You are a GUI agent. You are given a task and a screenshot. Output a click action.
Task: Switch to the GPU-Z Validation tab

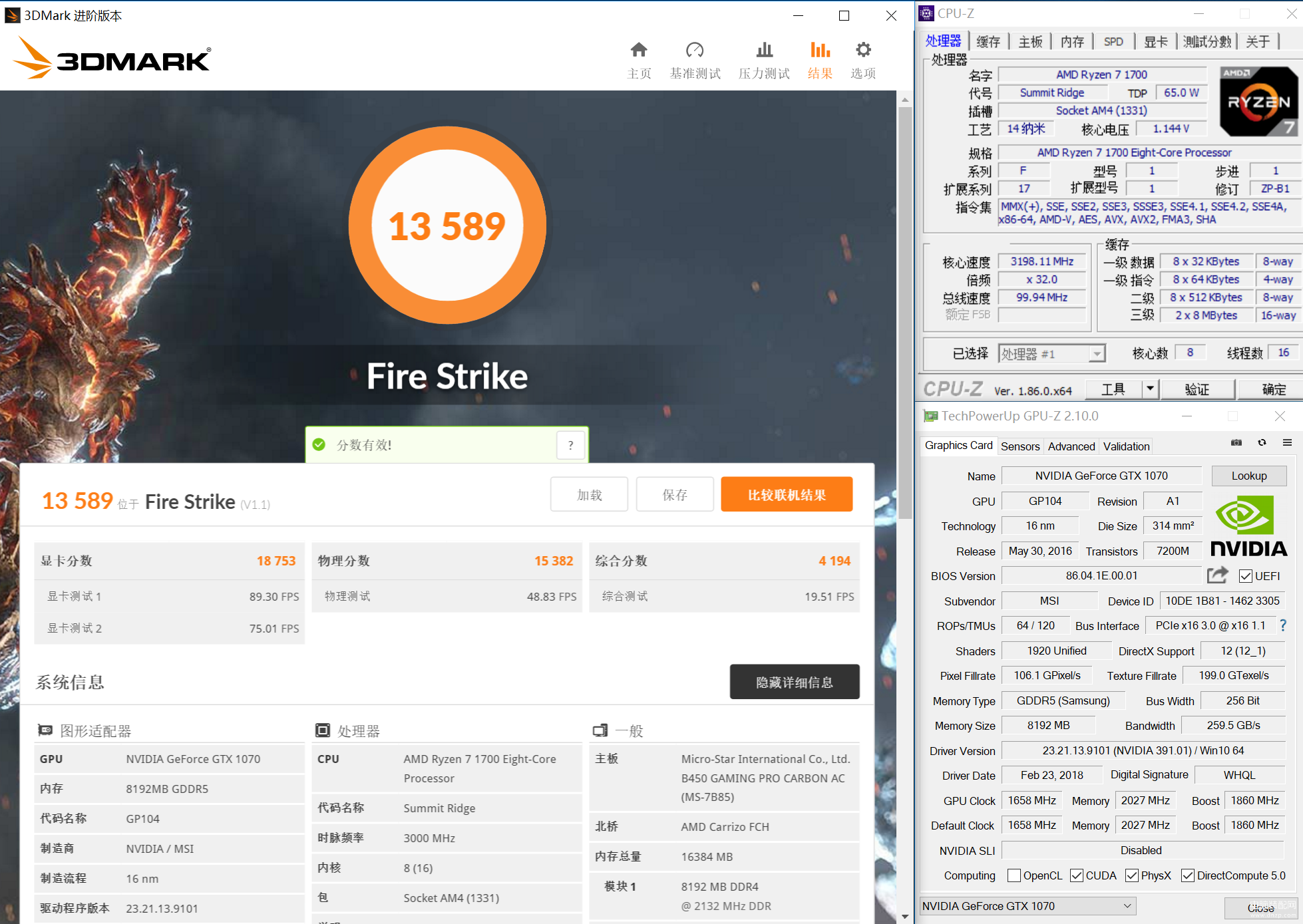1126,446
